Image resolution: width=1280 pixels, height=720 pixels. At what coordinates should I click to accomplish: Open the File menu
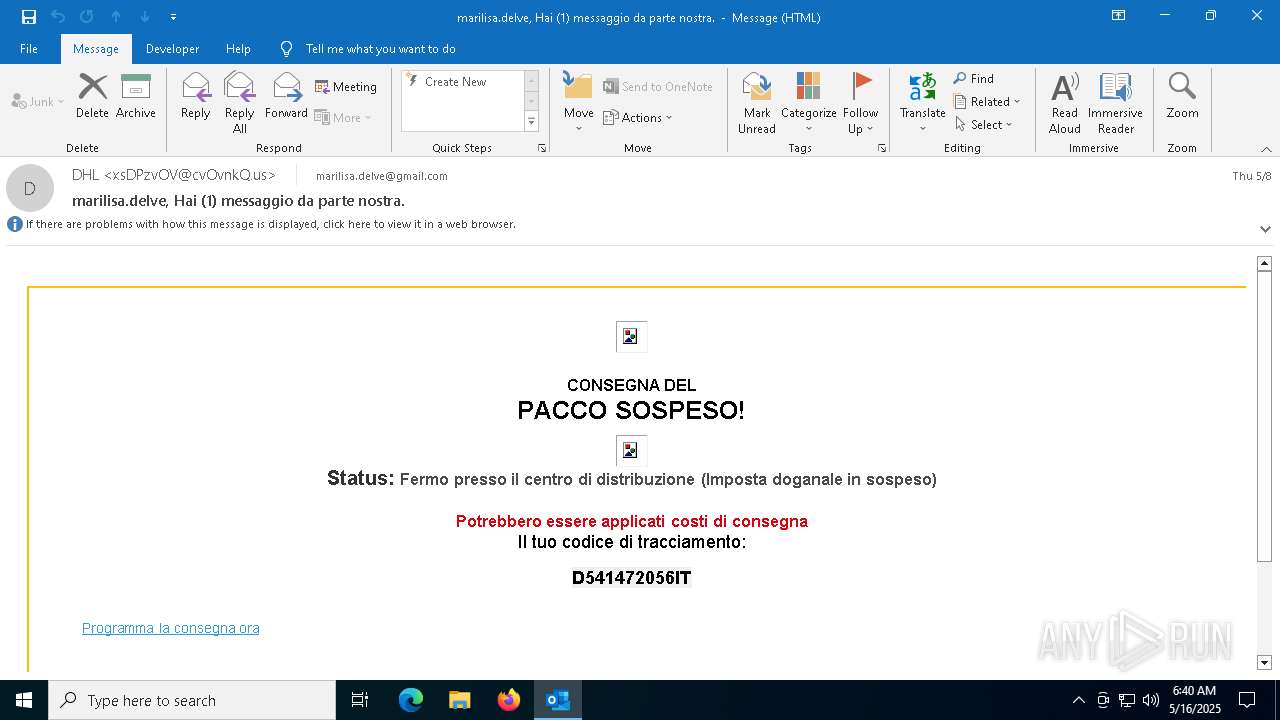tap(29, 49)
